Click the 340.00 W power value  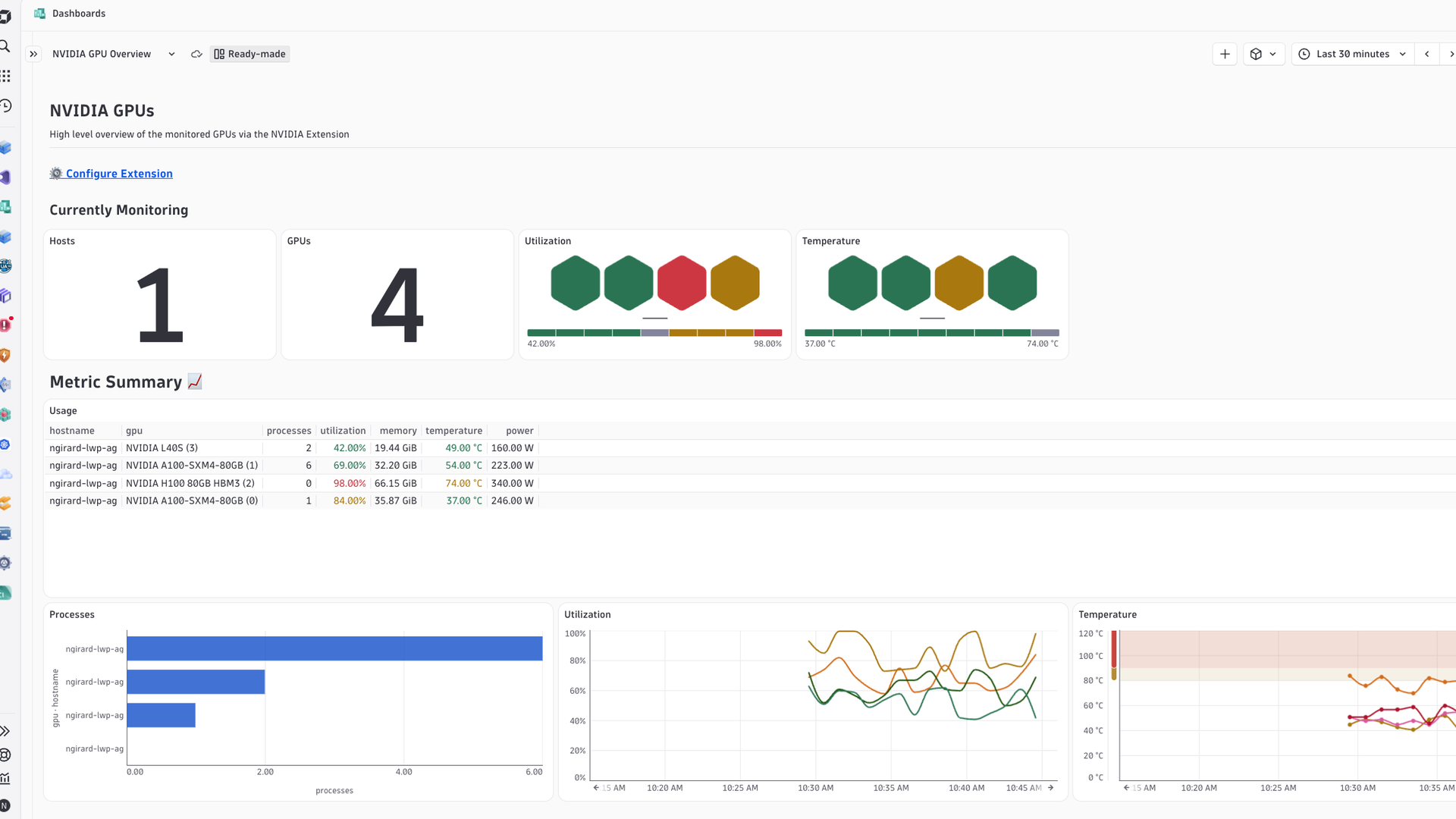pos(512,483)
